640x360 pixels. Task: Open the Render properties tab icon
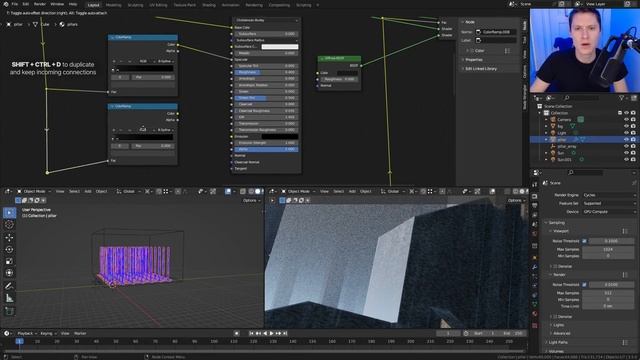click(535, 196)
